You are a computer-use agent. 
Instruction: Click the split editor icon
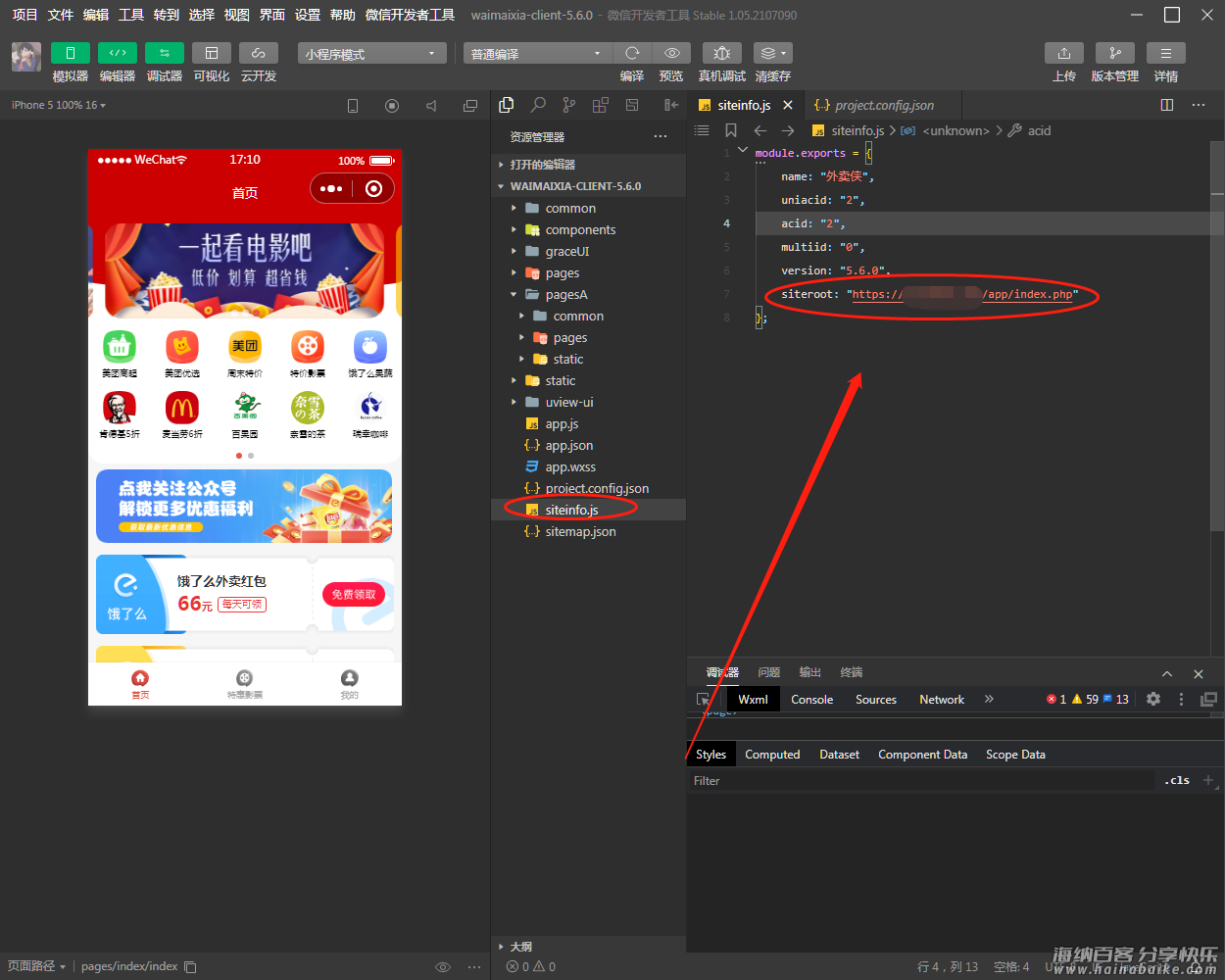pyautogui.click(x=1167, y=105)
